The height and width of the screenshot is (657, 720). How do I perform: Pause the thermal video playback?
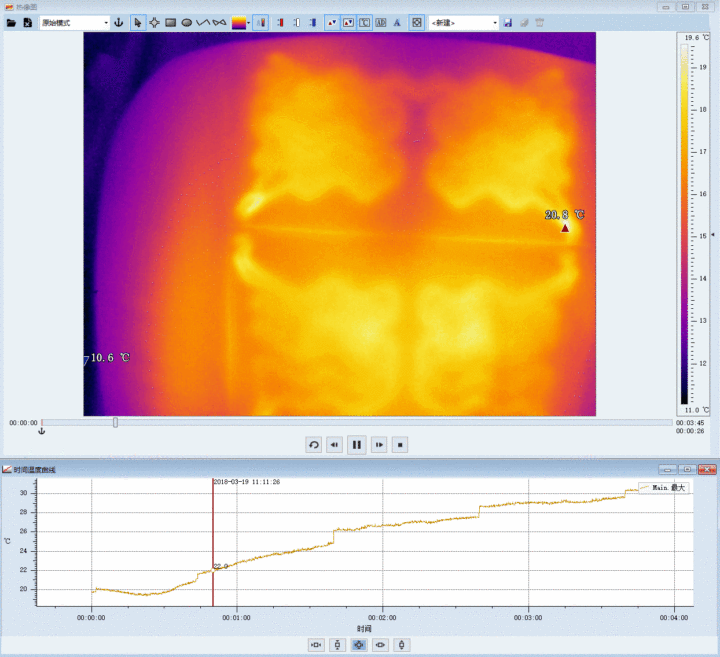(x=357, y=444)
